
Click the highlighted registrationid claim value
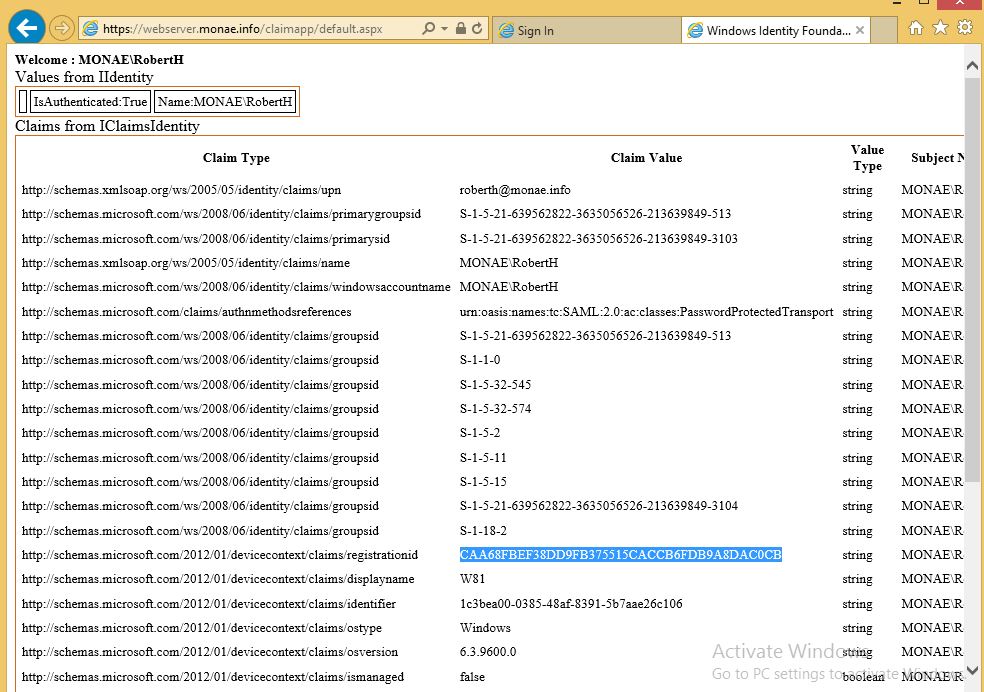pyautogui.click(x=620, y=555)
